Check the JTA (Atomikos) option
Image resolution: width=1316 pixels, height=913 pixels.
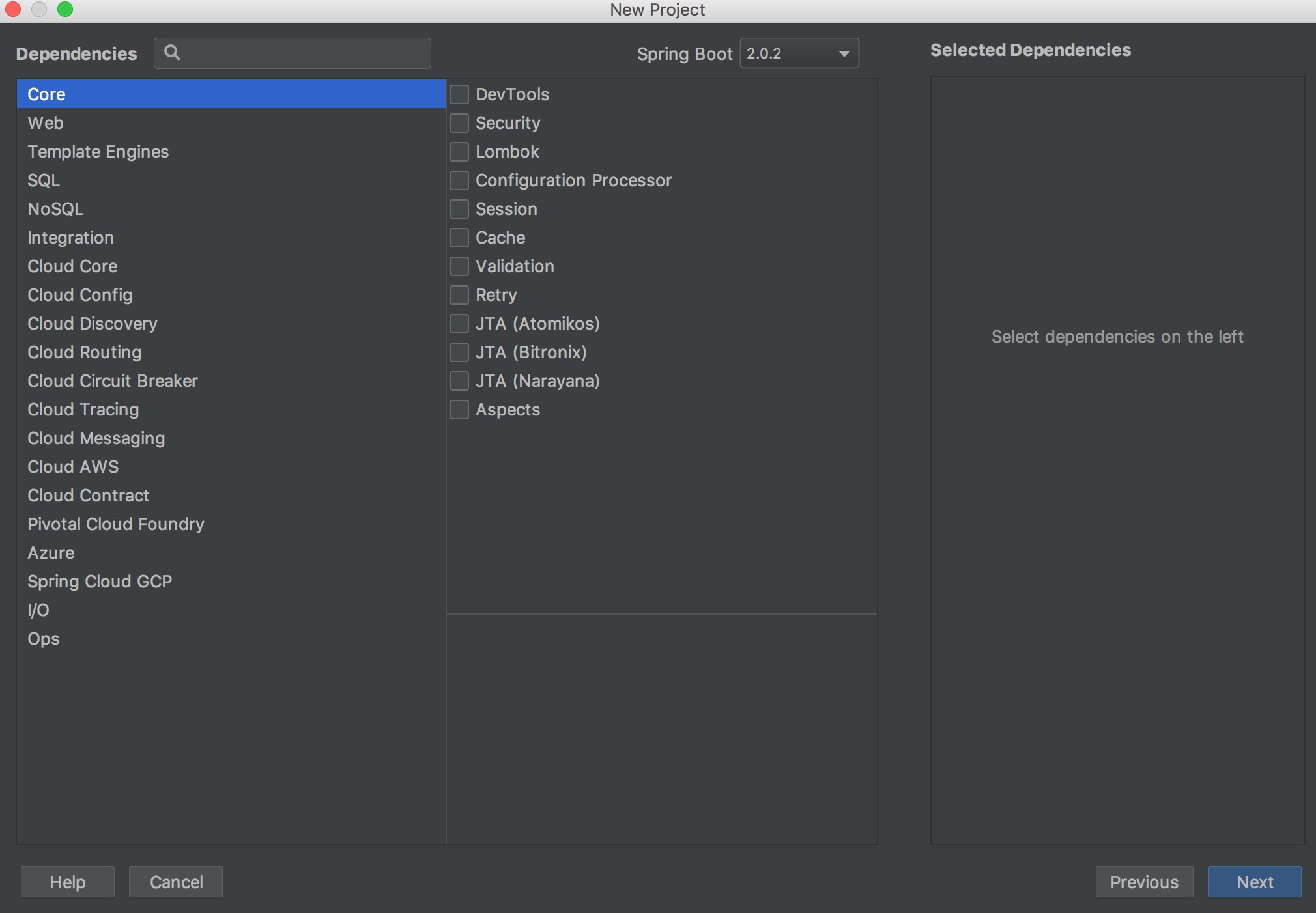[459, 324]
